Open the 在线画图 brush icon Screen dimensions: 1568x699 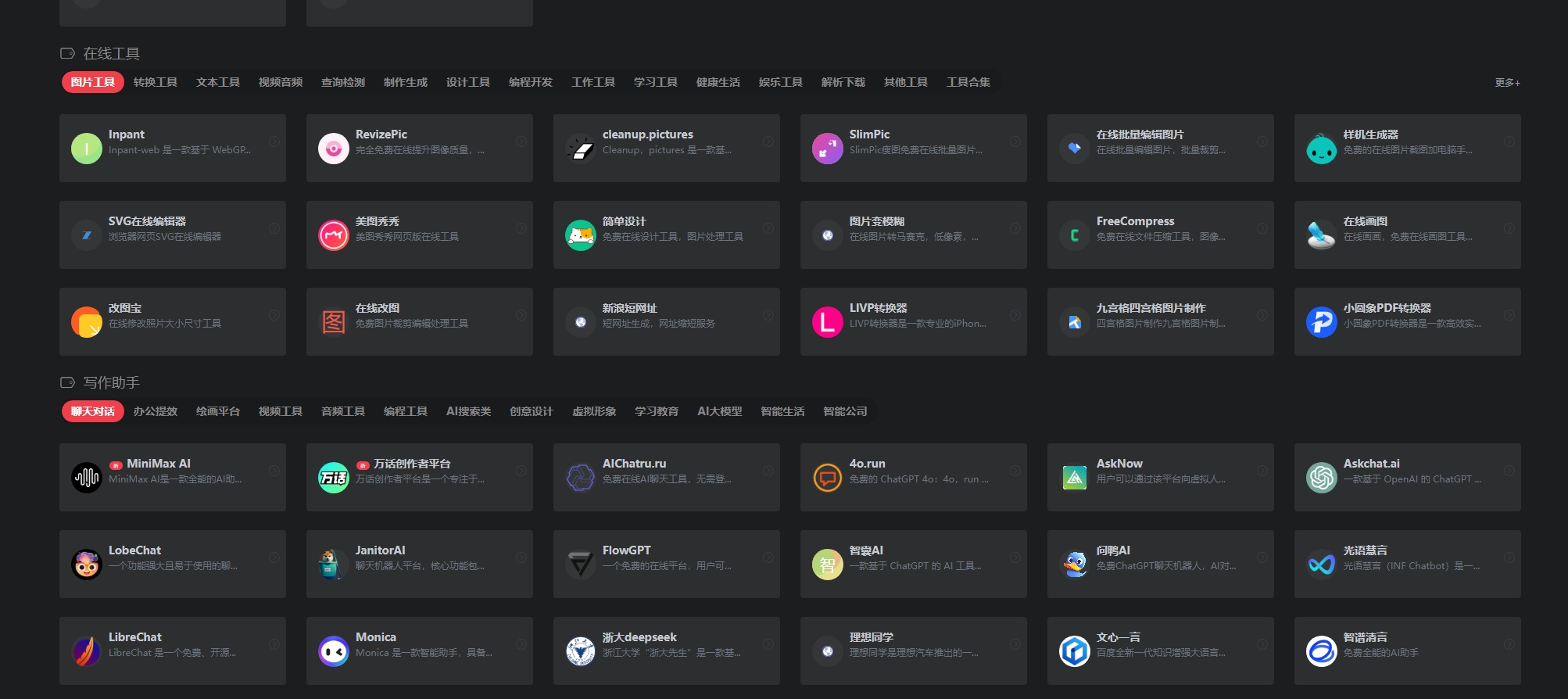[x=1322, y=235]
